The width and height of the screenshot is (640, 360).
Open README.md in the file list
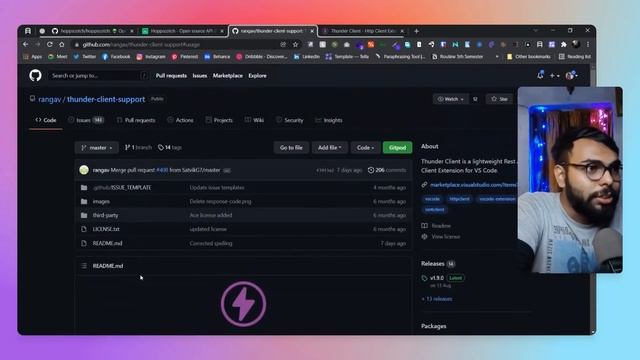(107, 243)
